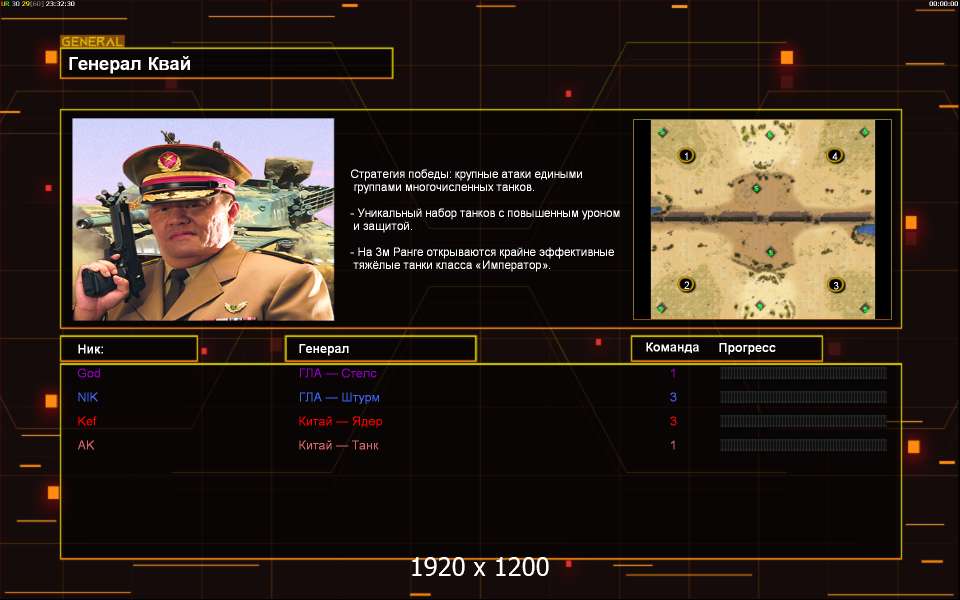Viewport: 960px width, 600px height.
Task: Click green supply icon below position 2
Action: tap(662, 308)
